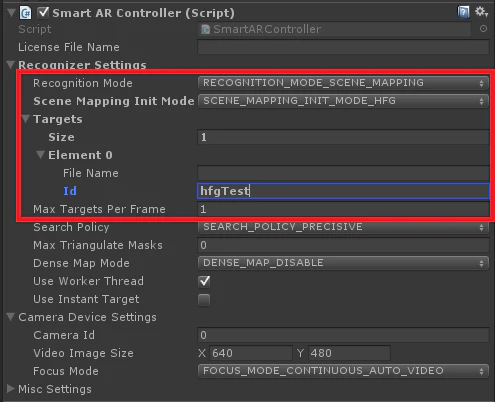Open the component gear settings menu

(x=481, y=12)
